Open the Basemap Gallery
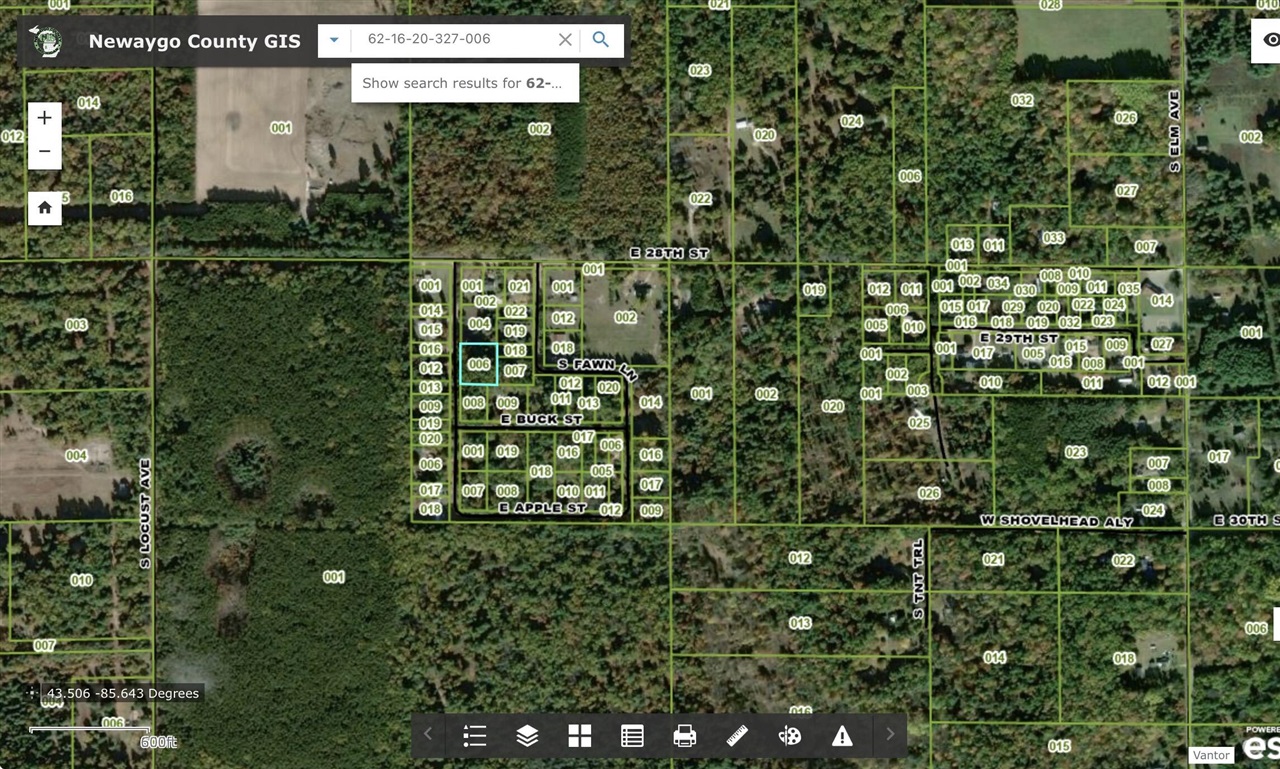Screen dimensions: 1280x769 tap(579, 736)
